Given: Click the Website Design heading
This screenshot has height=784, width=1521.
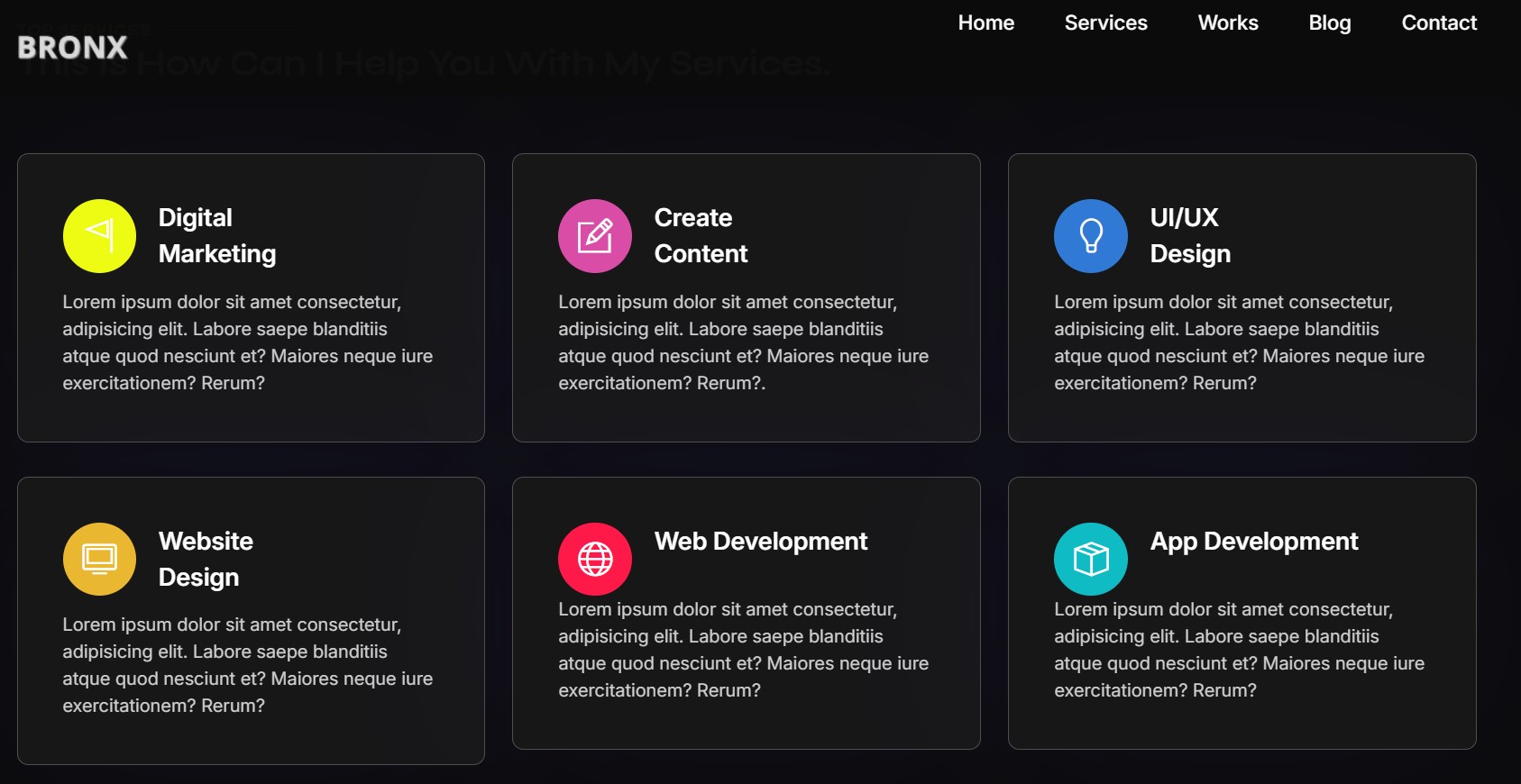Looking at the screenshot, I should (205, 559).
